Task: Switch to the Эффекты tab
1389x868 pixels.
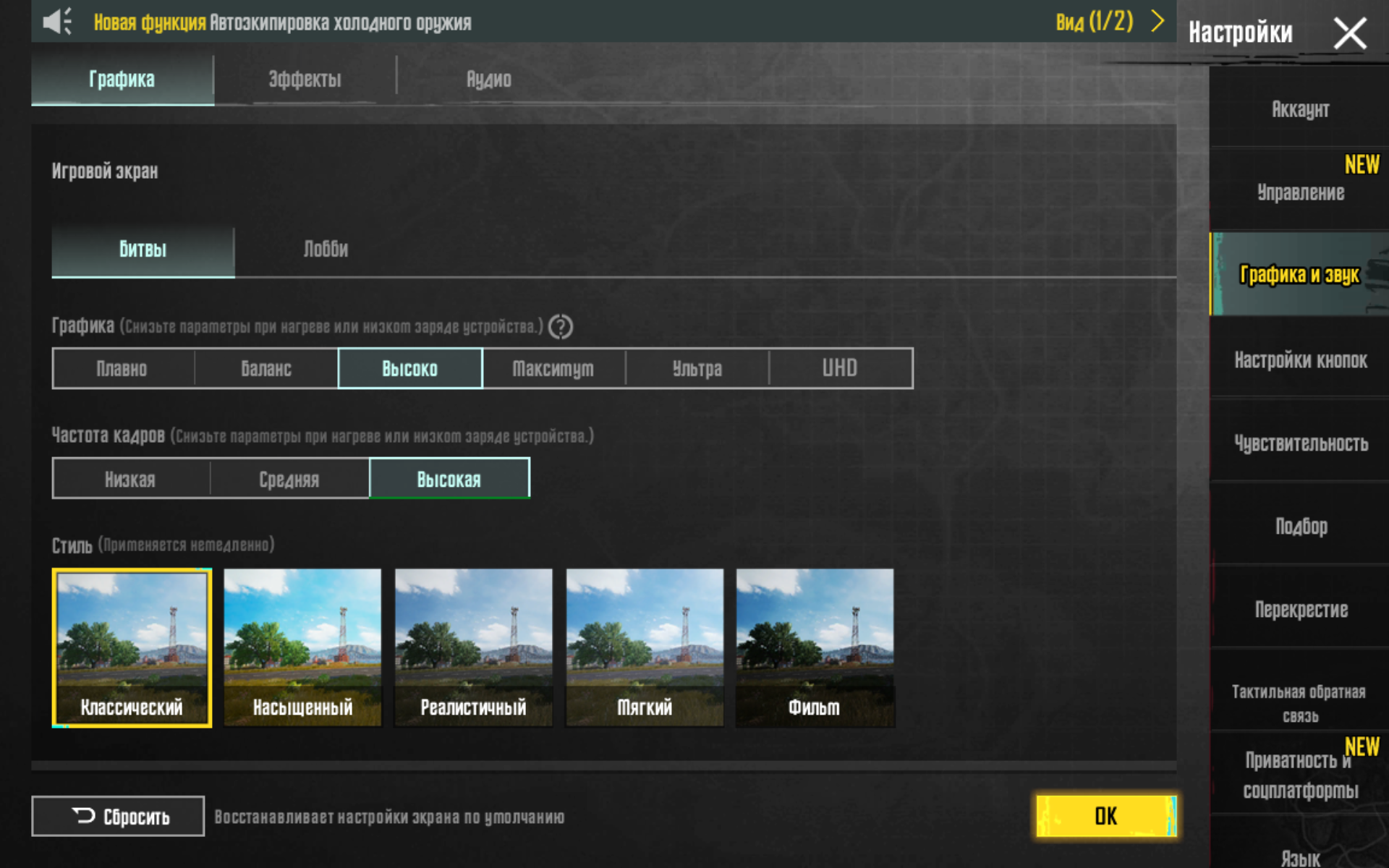Action: pyautogui.click(x=305, y=79)
